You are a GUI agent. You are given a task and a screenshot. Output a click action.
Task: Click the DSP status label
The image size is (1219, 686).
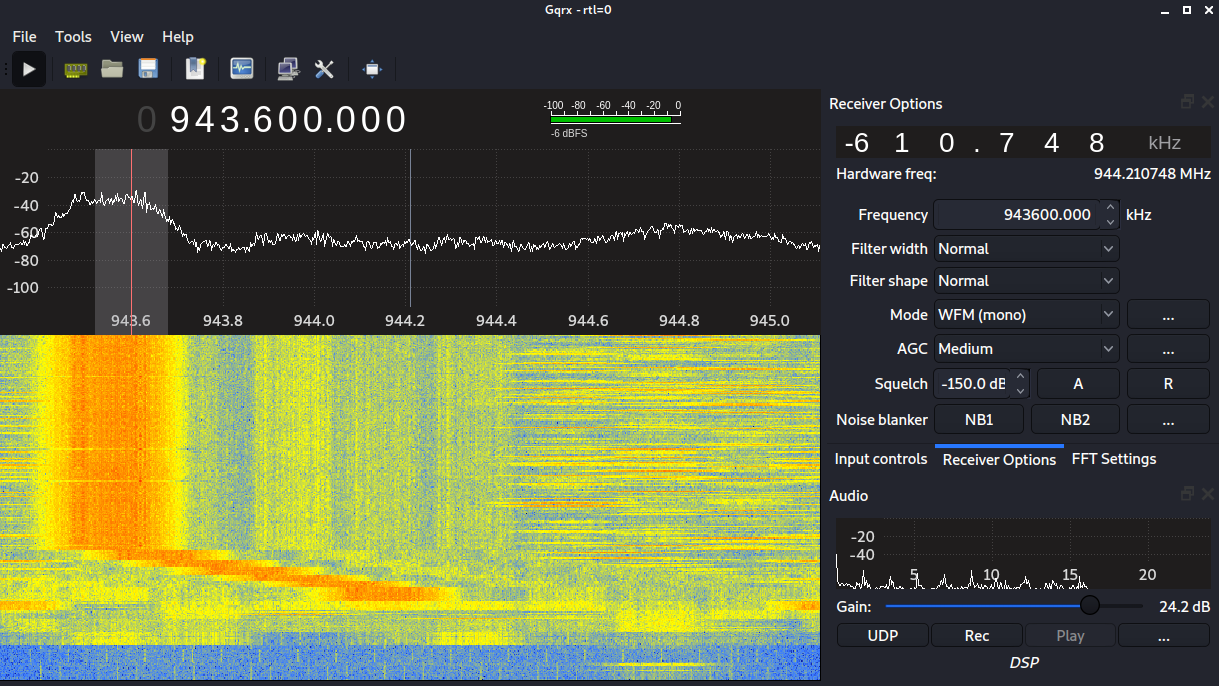click(1023, 662)
